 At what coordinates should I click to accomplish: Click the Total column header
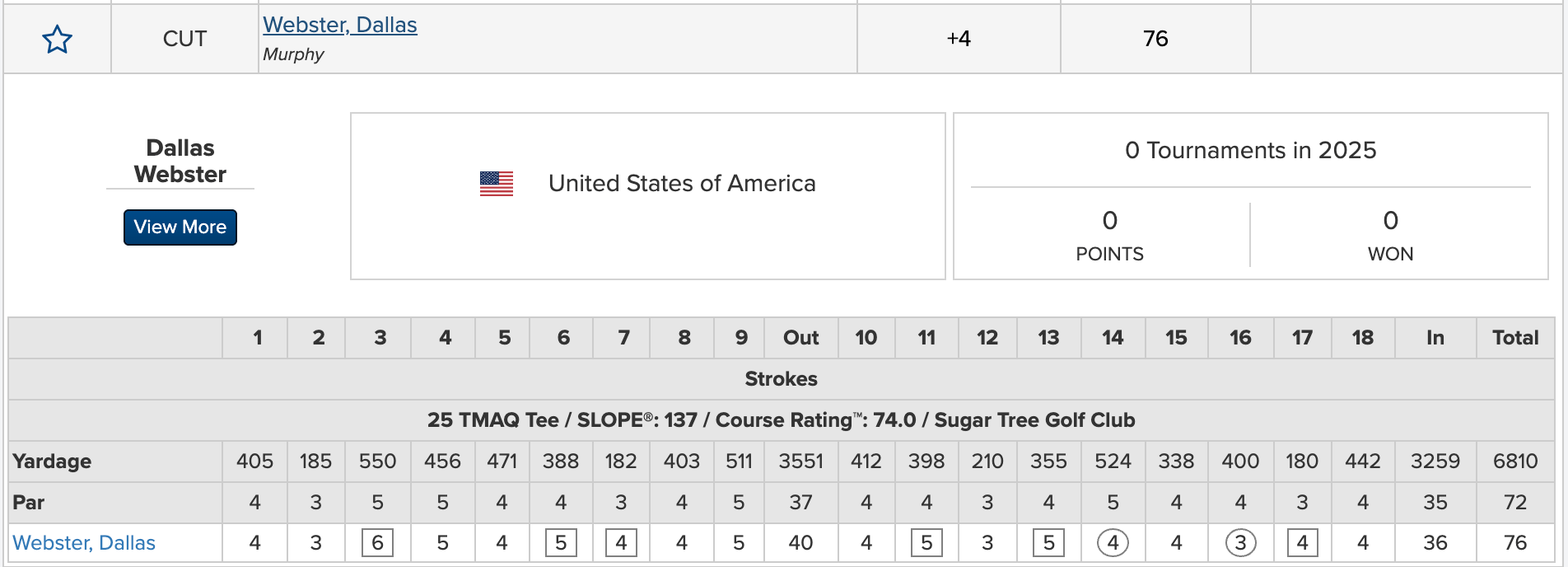pyautogui.click(x=1515, y=338)
